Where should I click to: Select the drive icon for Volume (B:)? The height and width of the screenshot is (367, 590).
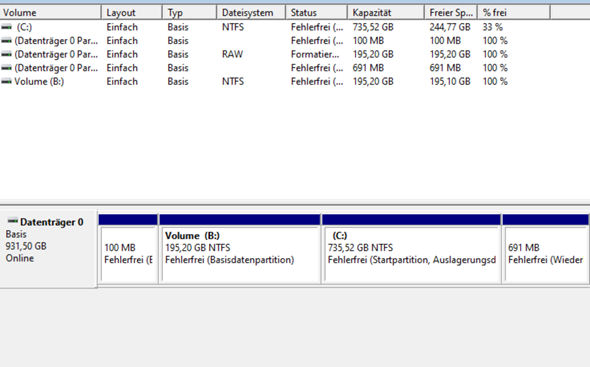pyautogui.click(x=6, y=82)
